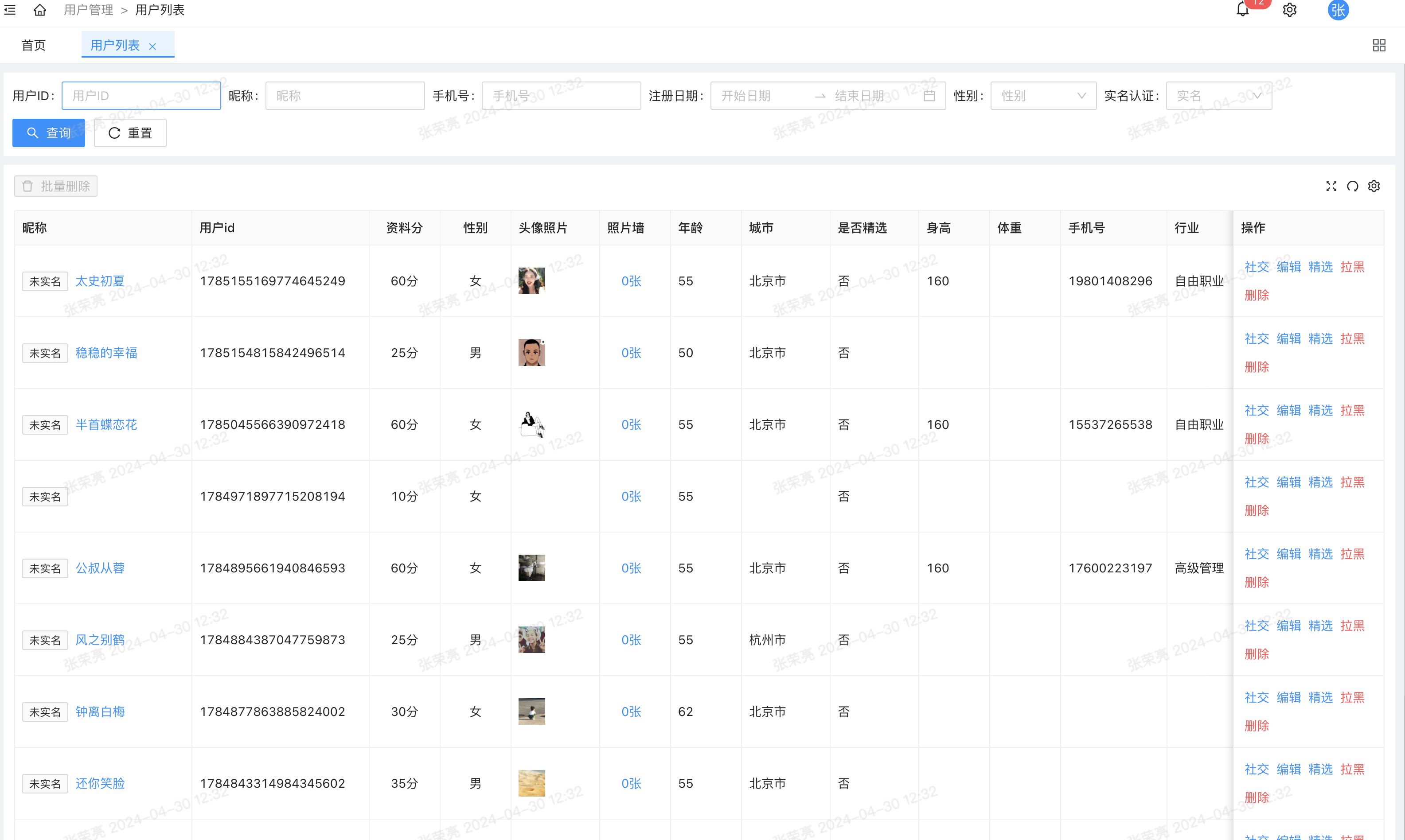The image size is (1405, 840).
Task: Click 拉黑 for 公叔从蓉 row
Action: coord(1352,554)
